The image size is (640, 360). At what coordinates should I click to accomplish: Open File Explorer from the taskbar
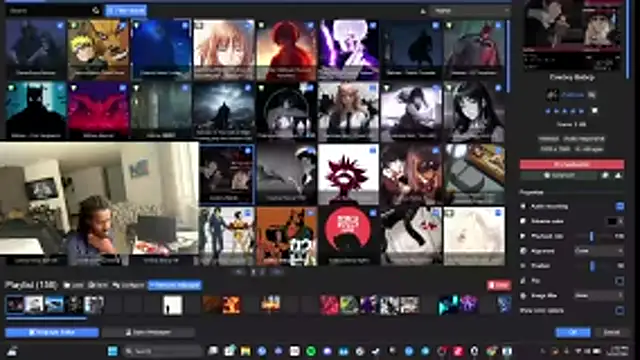[245, 351]
